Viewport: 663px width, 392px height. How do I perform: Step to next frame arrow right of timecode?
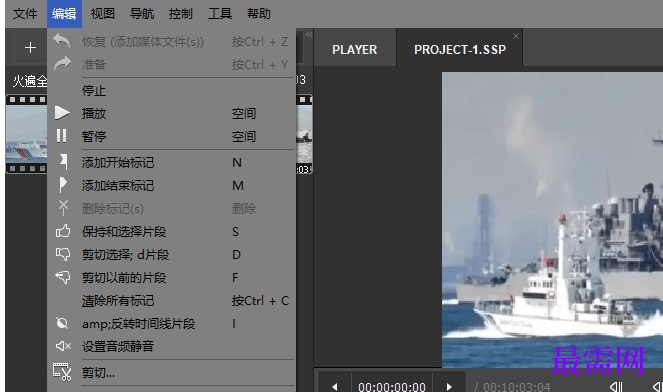(x=449, y=386)
